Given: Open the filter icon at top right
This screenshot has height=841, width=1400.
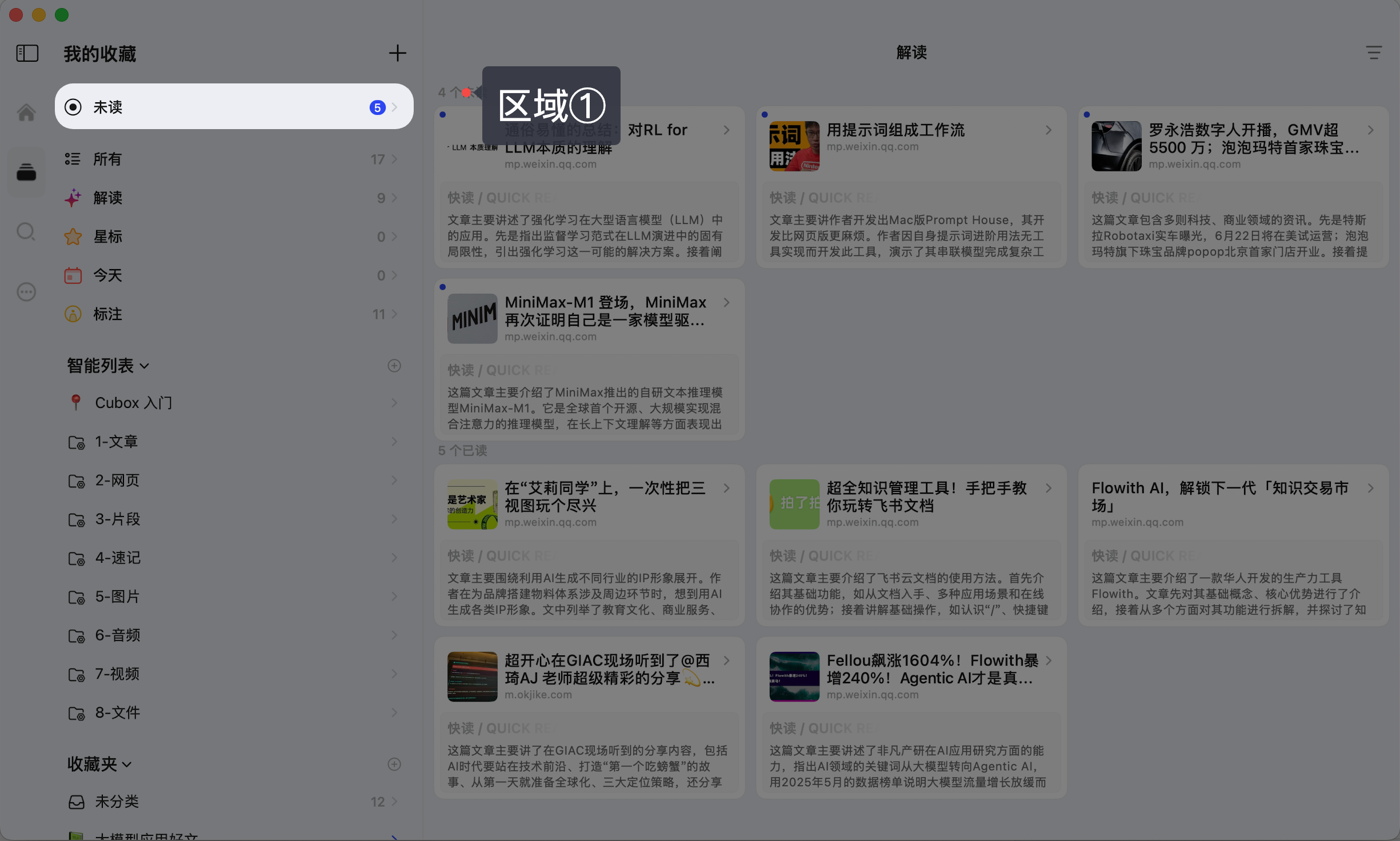Looking at the screenshot, I should (x=1374, y=53).
